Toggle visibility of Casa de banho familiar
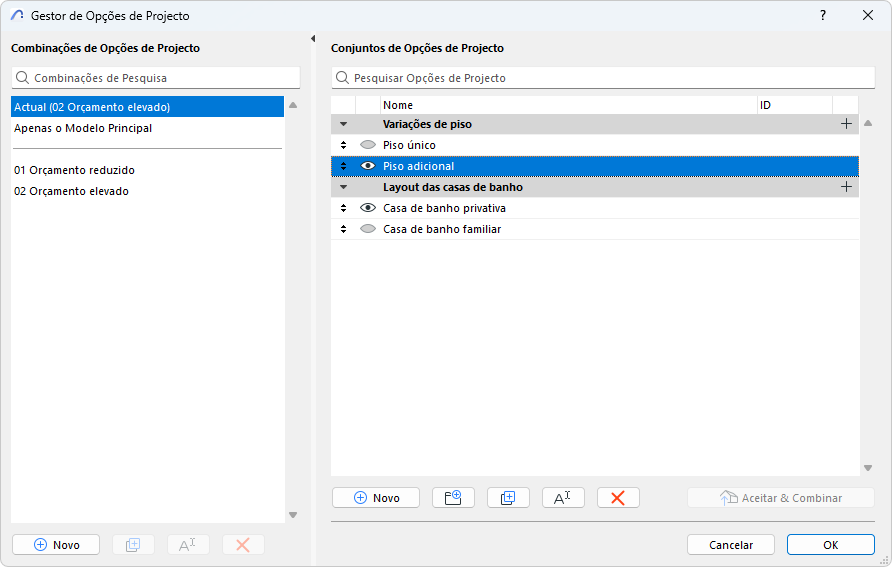The height and width of the screenshot is (567, 892). (x=368, y=229)
